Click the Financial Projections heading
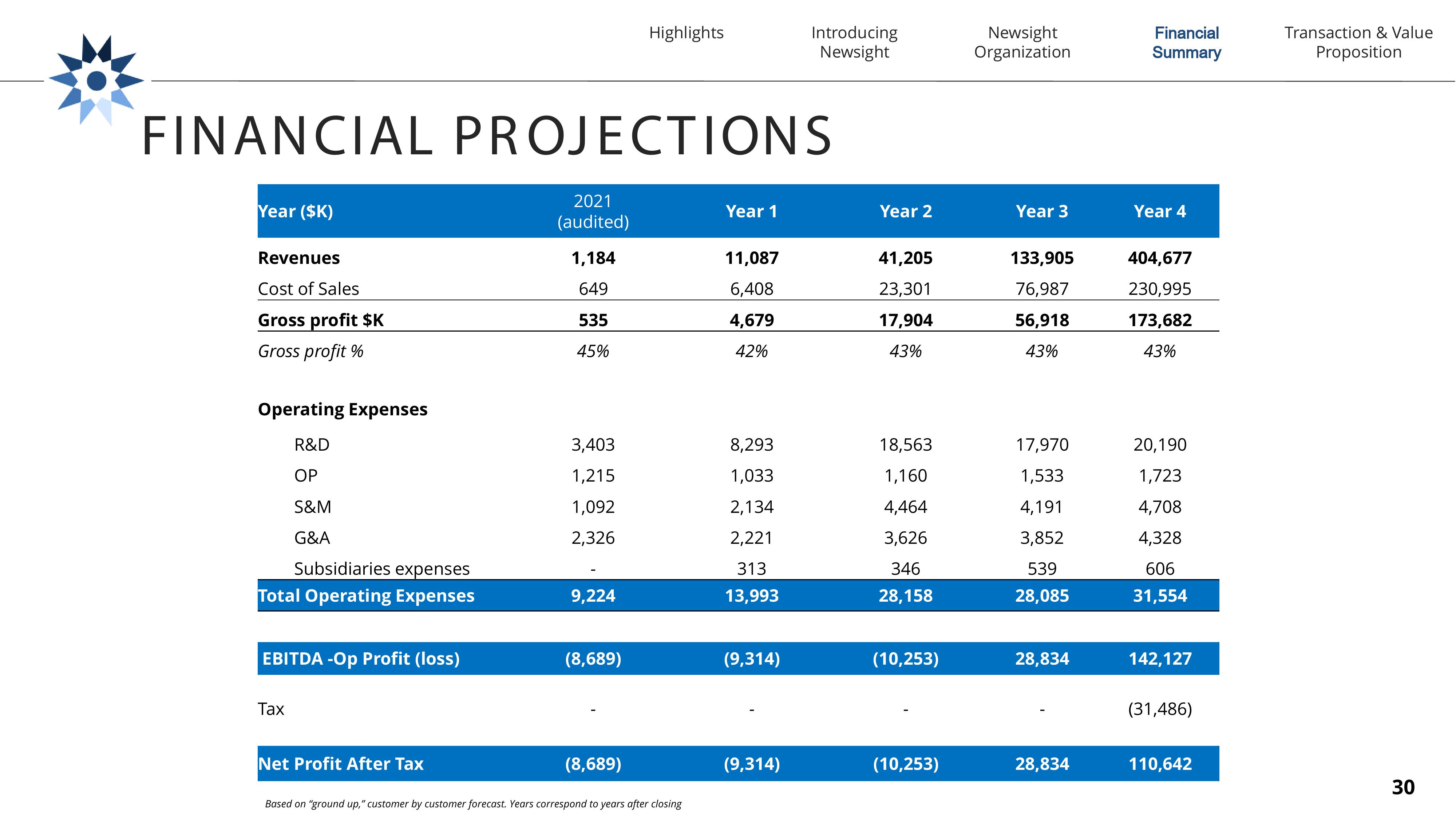The width and height of the screenshot is (1456, 819). point(487,136)
